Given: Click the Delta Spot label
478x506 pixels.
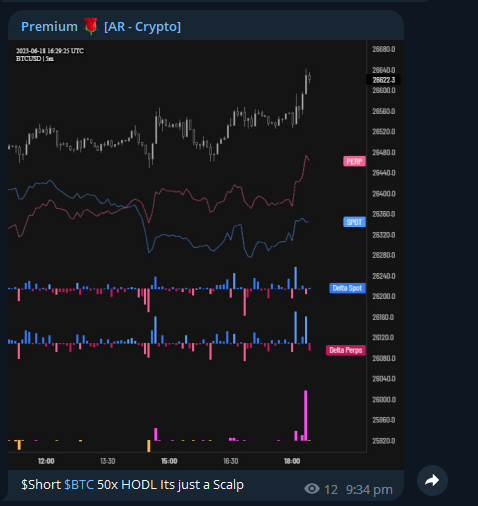Looking at the screenshot, I should point(347,288).
